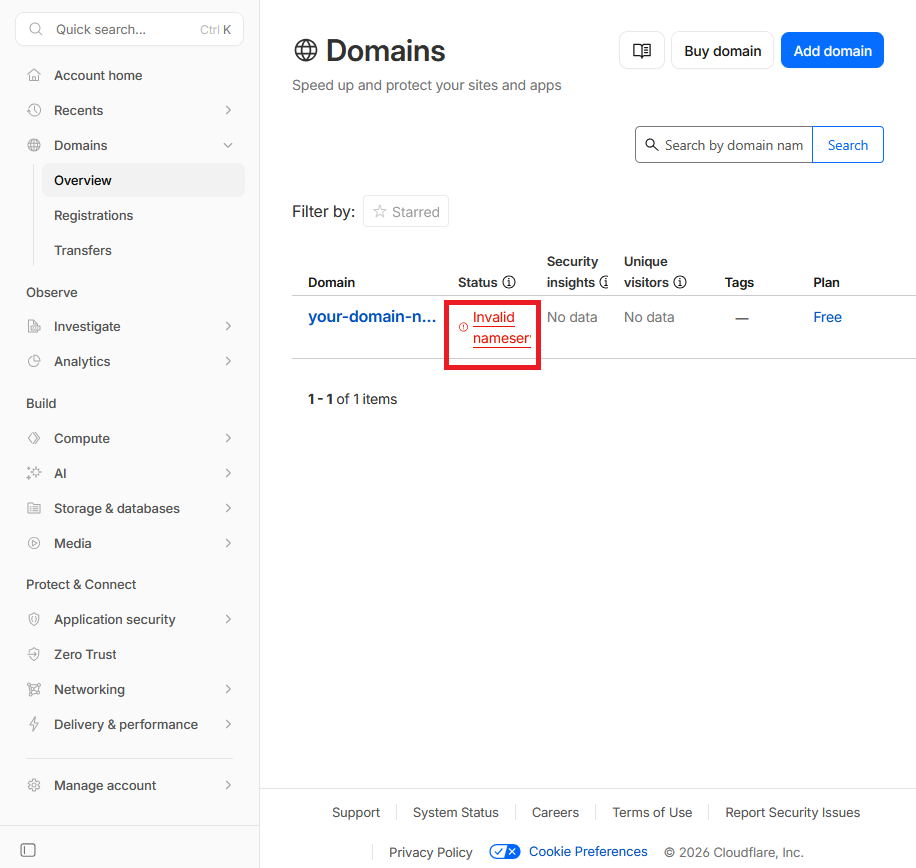This screenshot has height=868, width=916.
Task: Click the Investigate icon in sidebar
Action: point(34,326)
